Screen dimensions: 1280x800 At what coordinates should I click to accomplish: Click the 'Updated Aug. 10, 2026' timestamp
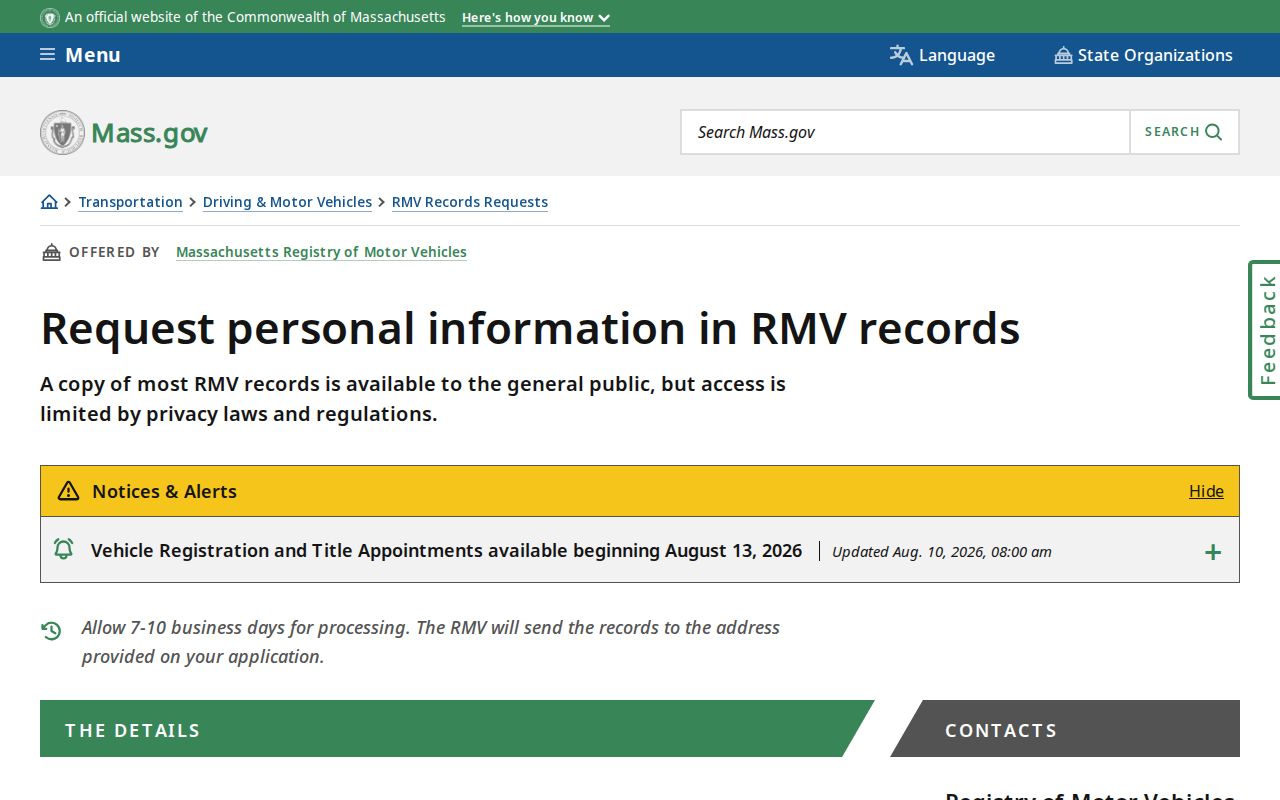(x=942, y=552)
